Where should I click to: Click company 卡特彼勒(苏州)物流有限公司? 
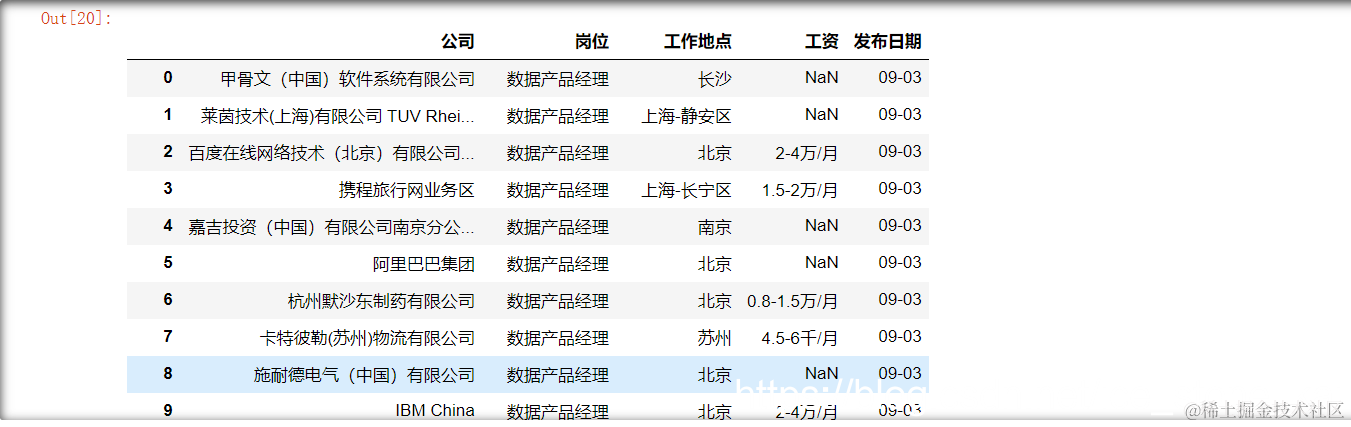pyautogui.click(x=367, y=338)
